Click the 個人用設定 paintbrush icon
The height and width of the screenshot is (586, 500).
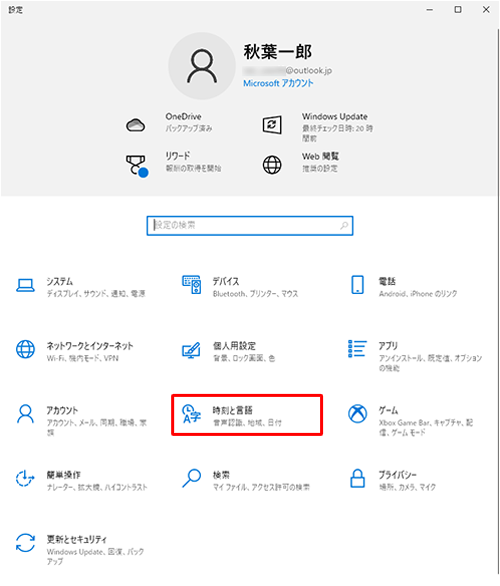(x=191, y=350)
